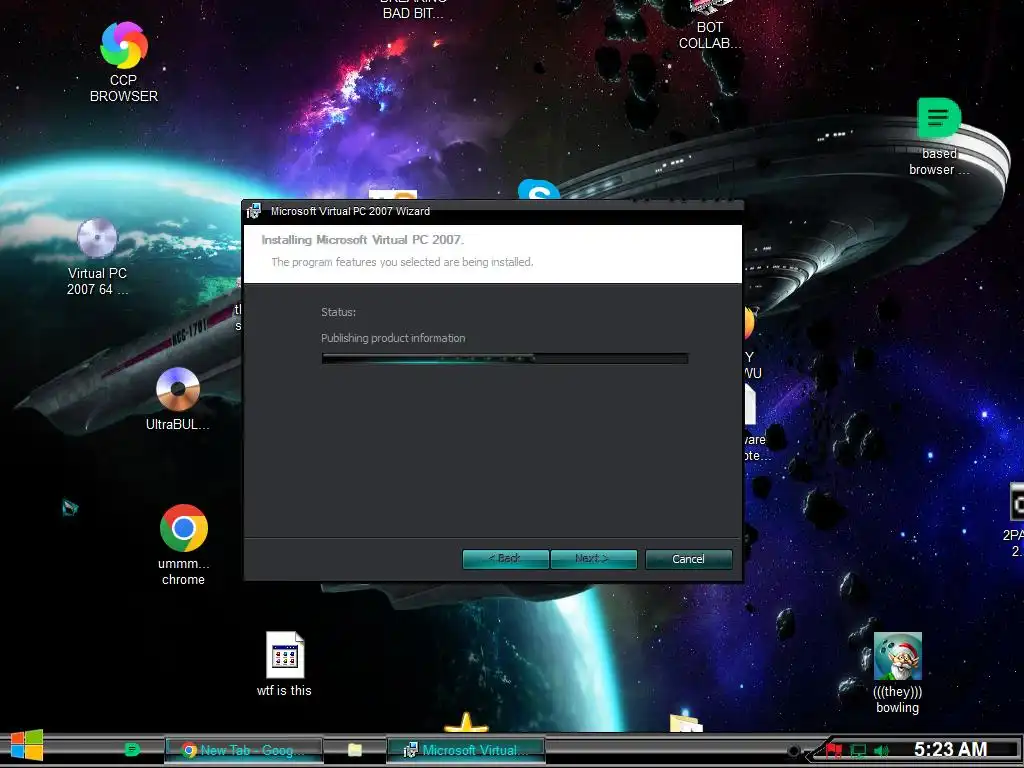Switch to New Tab - Google Chrome taskbar item

point(244,750)
